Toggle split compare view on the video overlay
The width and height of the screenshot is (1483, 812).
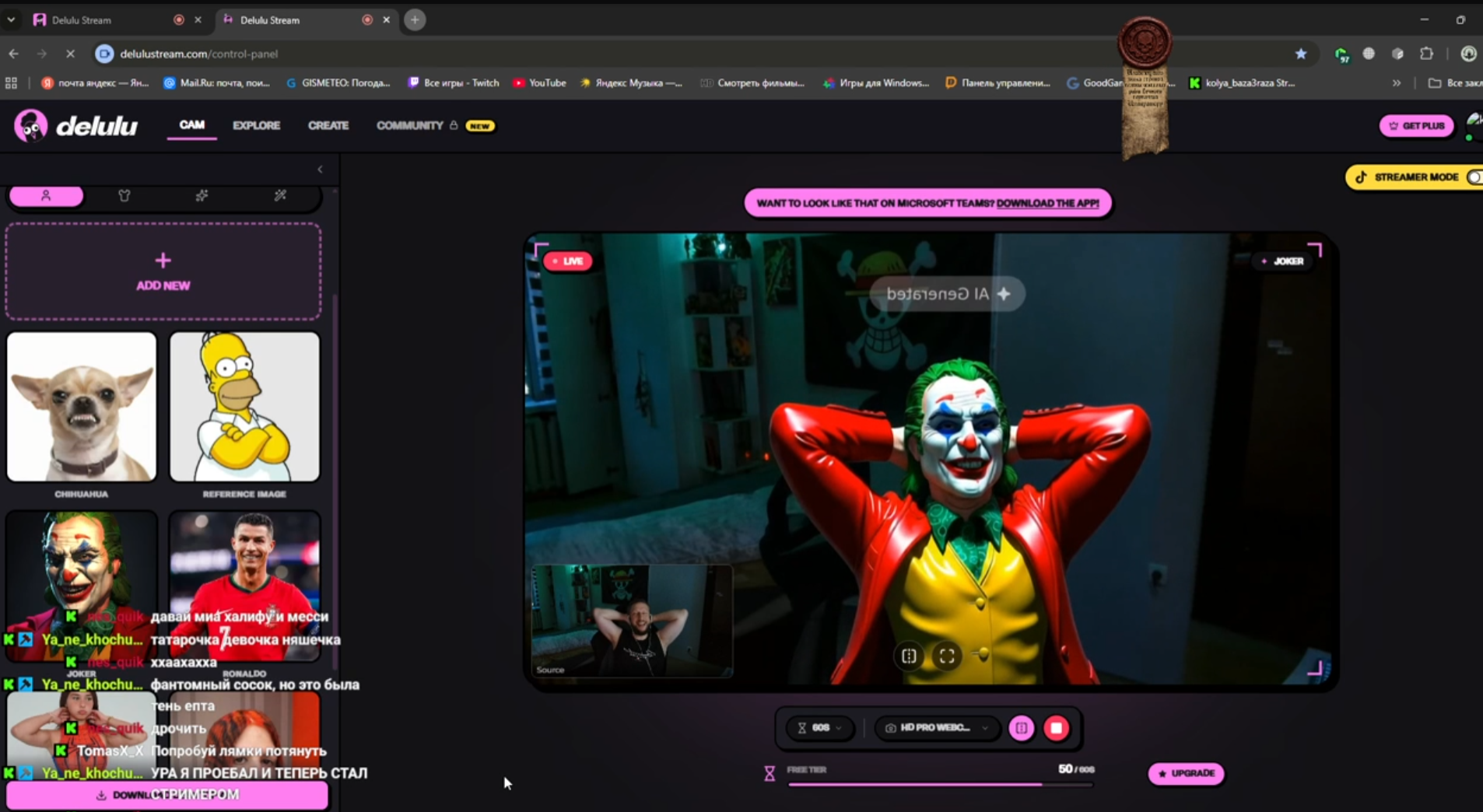(909, 656)
